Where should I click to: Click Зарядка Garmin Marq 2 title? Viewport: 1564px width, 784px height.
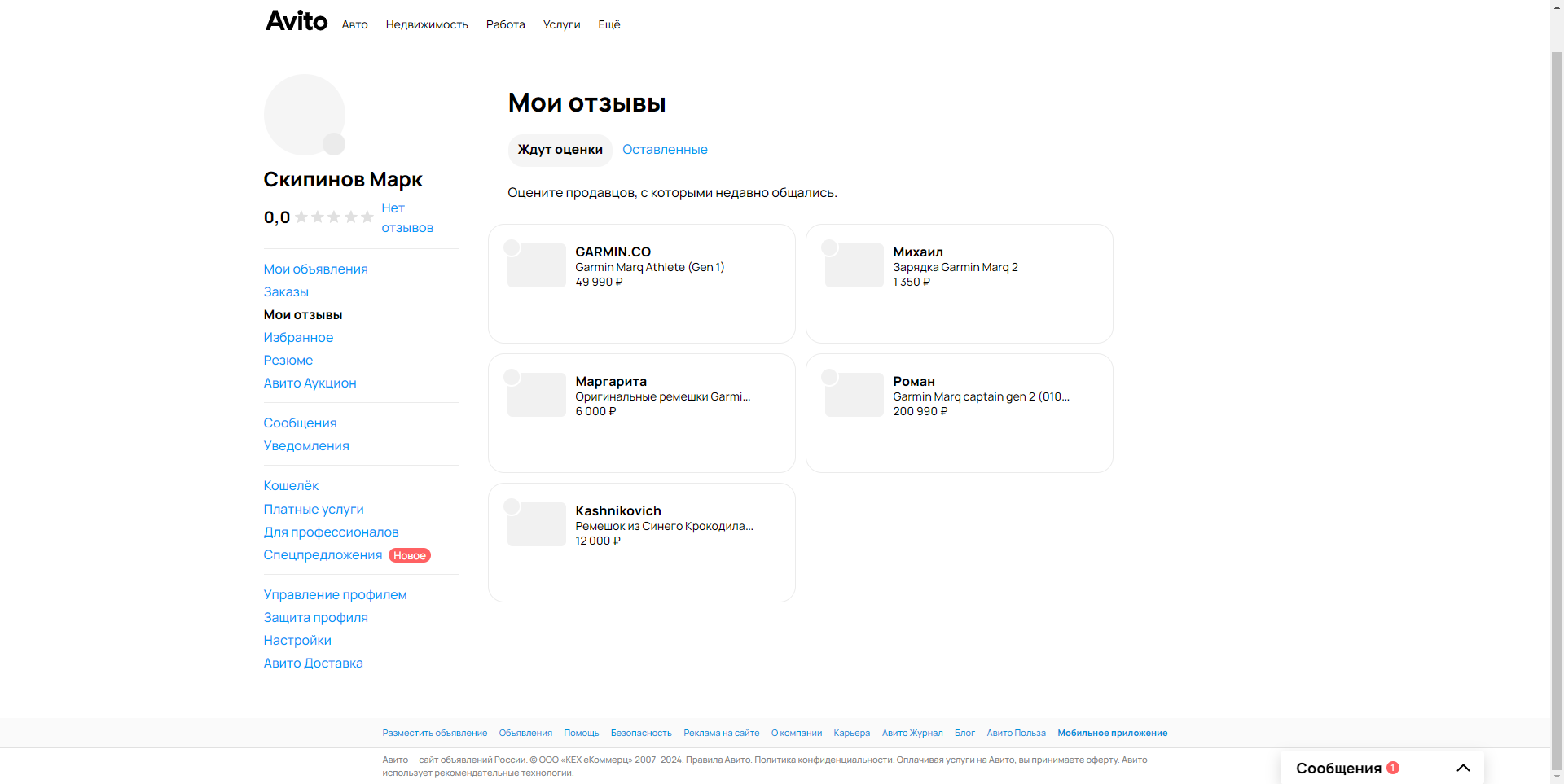[x=956, y=267]
